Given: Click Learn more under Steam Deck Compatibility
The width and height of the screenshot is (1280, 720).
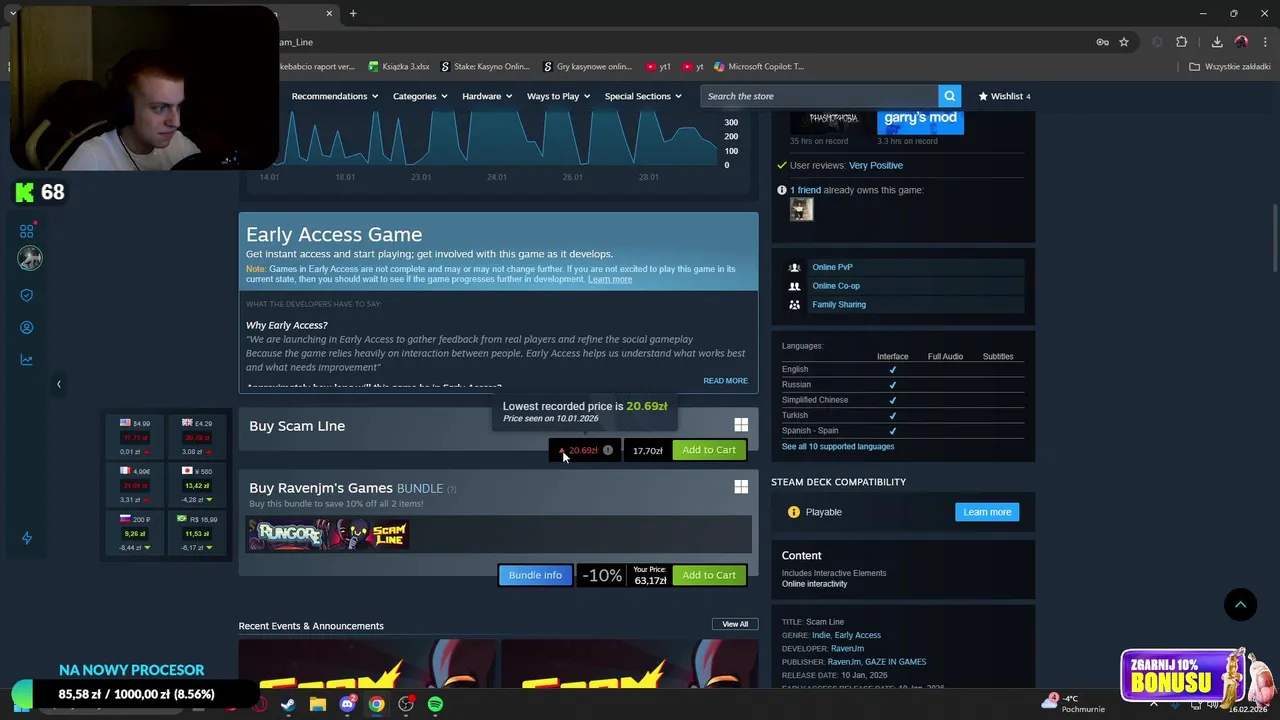Looking at the screenshot, I should click(987, 512).
